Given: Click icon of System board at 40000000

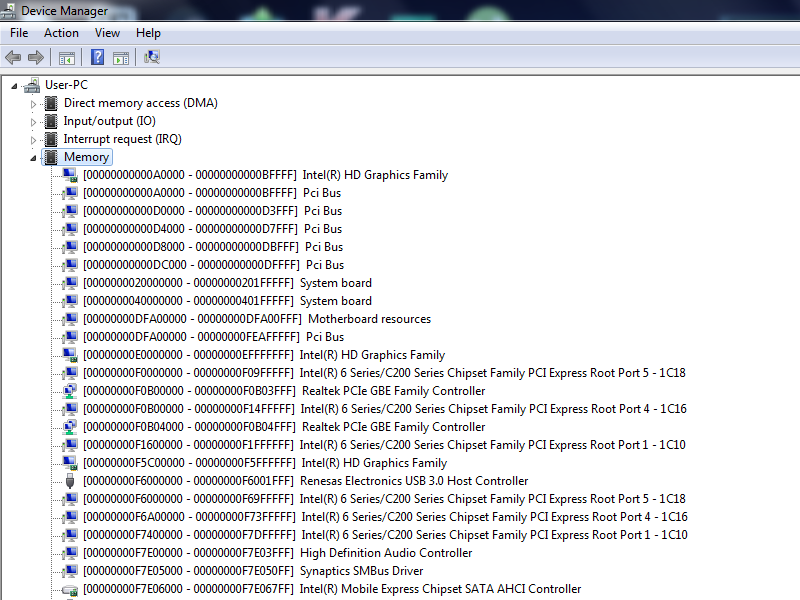Looking at the screenshot, I should click(x=70, y=301).
